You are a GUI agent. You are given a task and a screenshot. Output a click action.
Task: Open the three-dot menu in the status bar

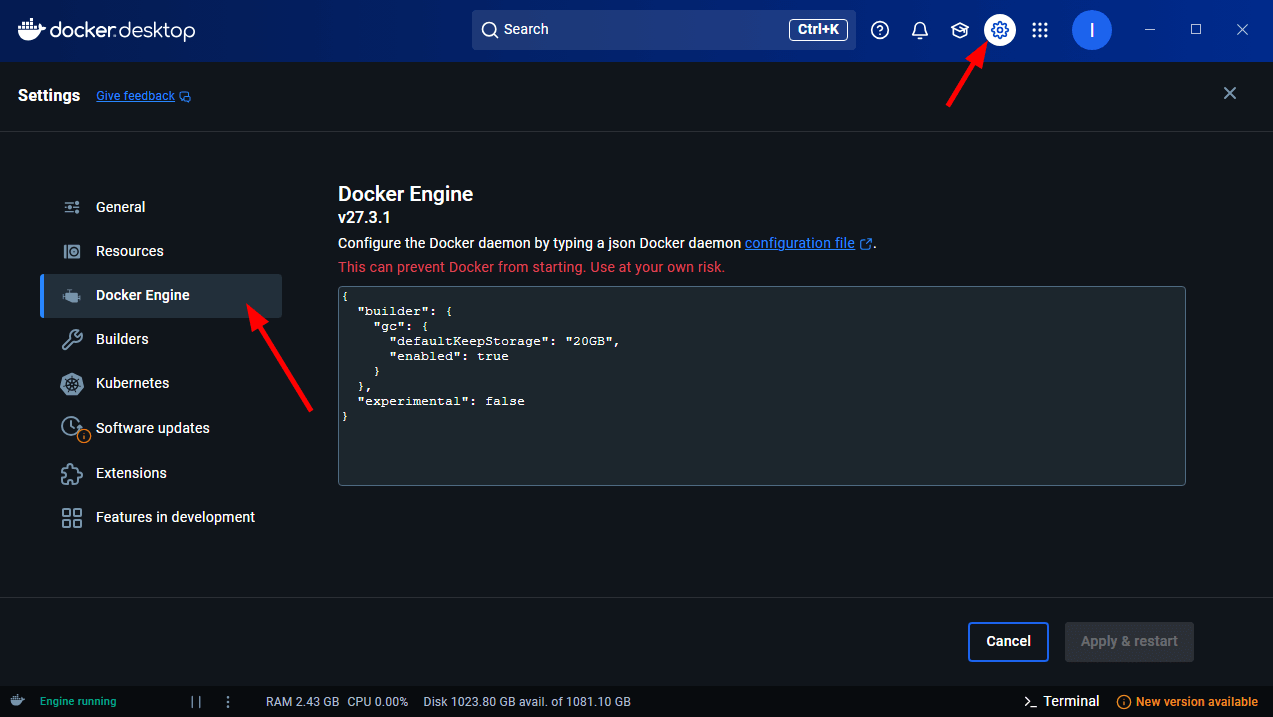[228, 701]
